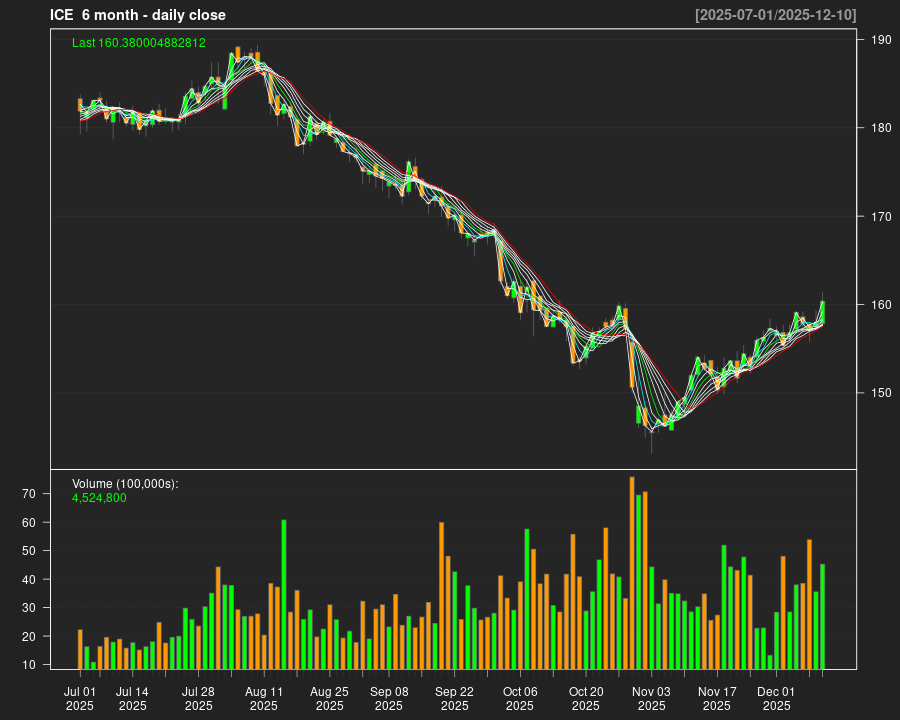Click the 30 volume axis label
900x720 pixels.
[x=27, y=608]
